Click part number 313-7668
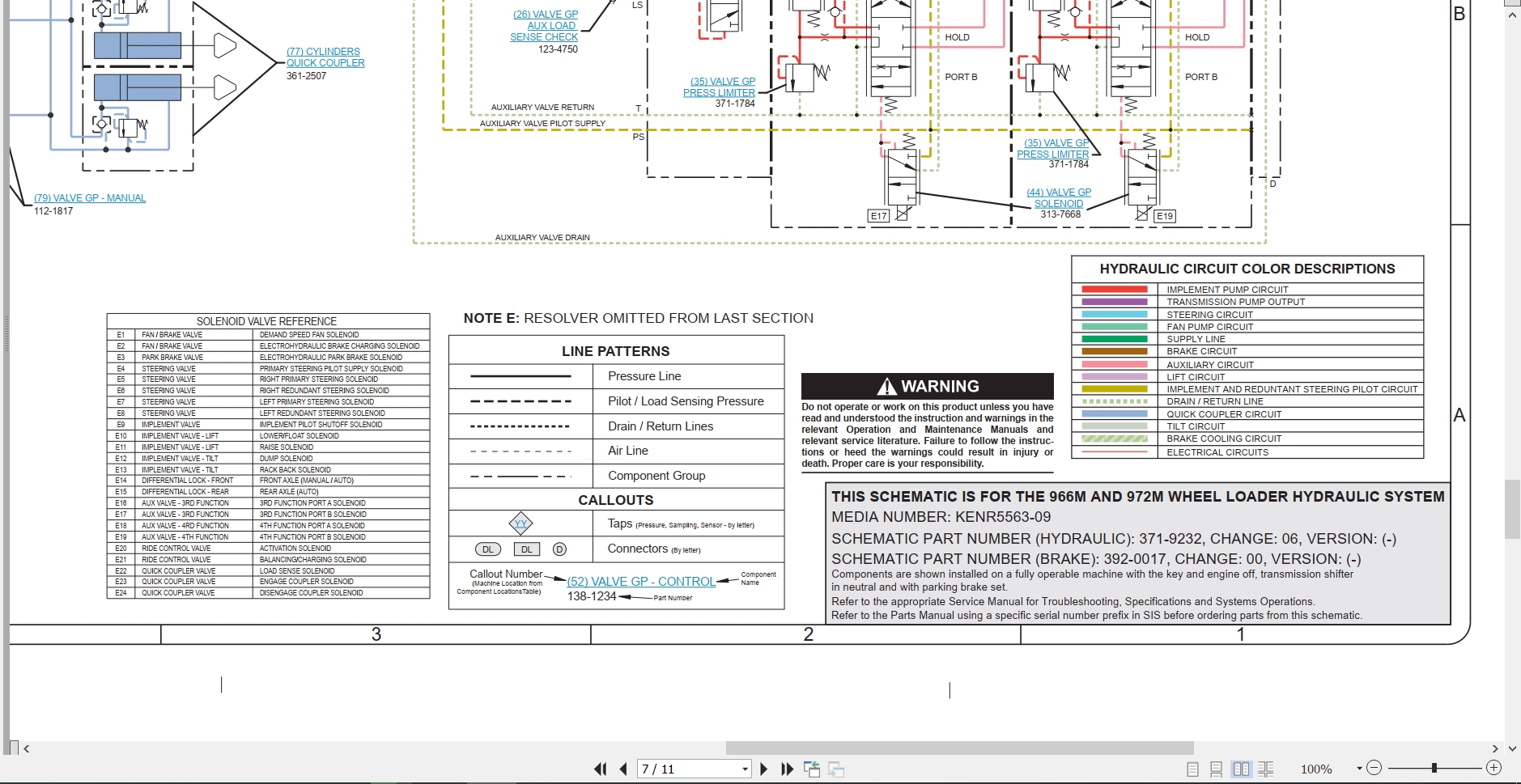1521x784 pixels. pos(1060,214)
